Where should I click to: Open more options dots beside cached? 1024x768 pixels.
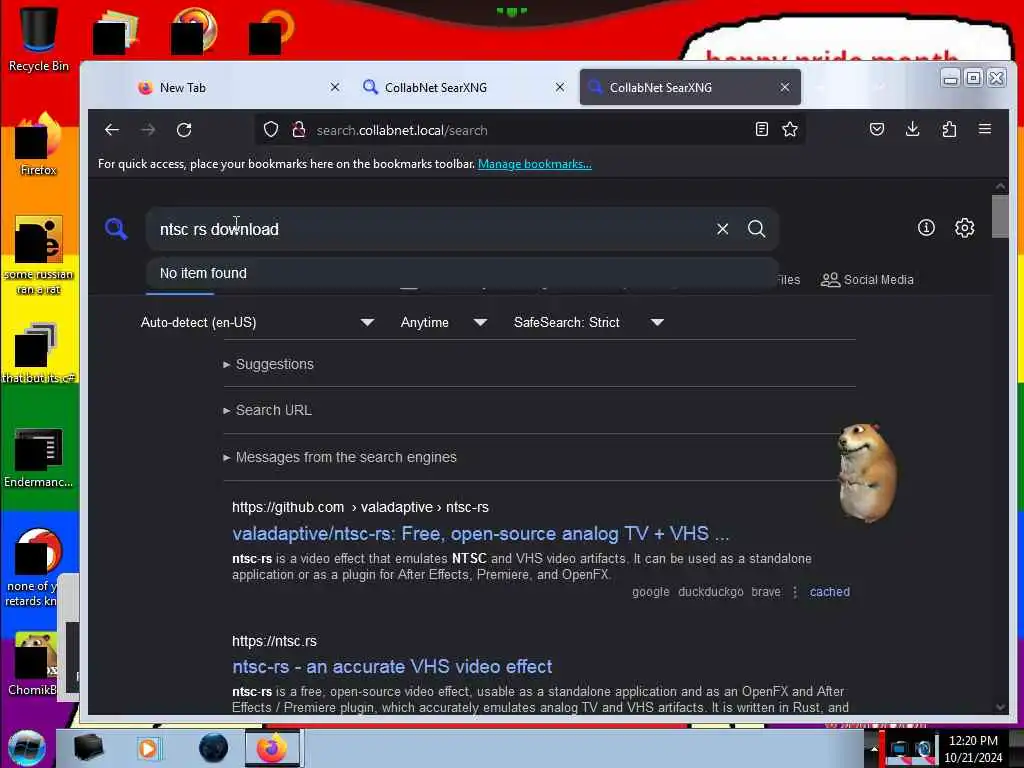tap(795, 592)
